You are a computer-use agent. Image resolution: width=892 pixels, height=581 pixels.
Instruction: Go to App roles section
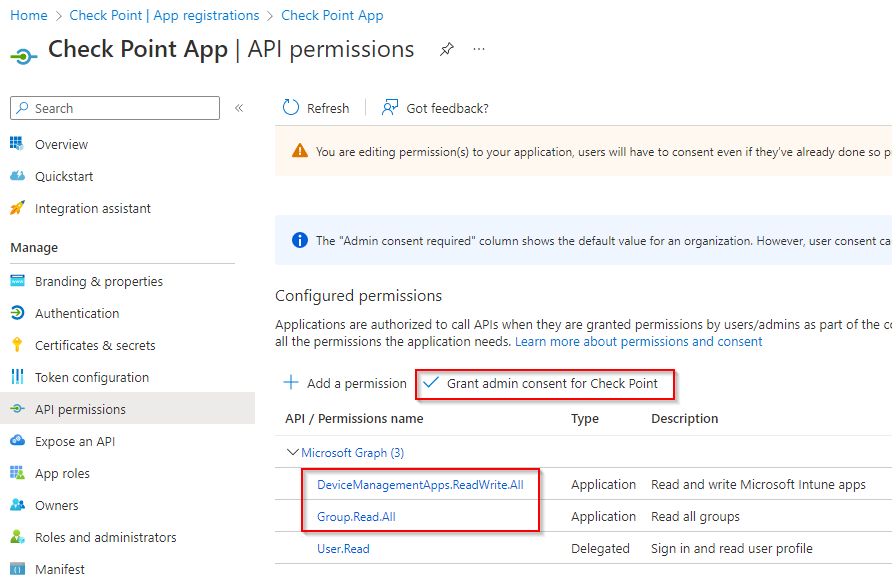coord(62,473)
